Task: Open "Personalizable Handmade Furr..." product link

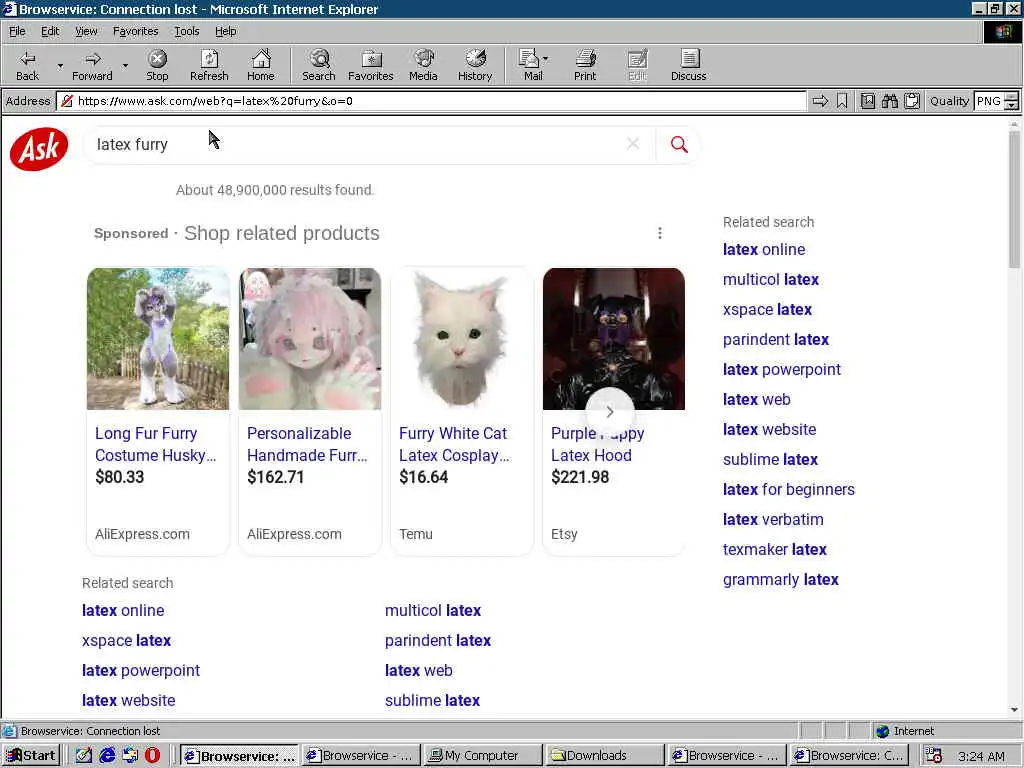Action: 307,444
